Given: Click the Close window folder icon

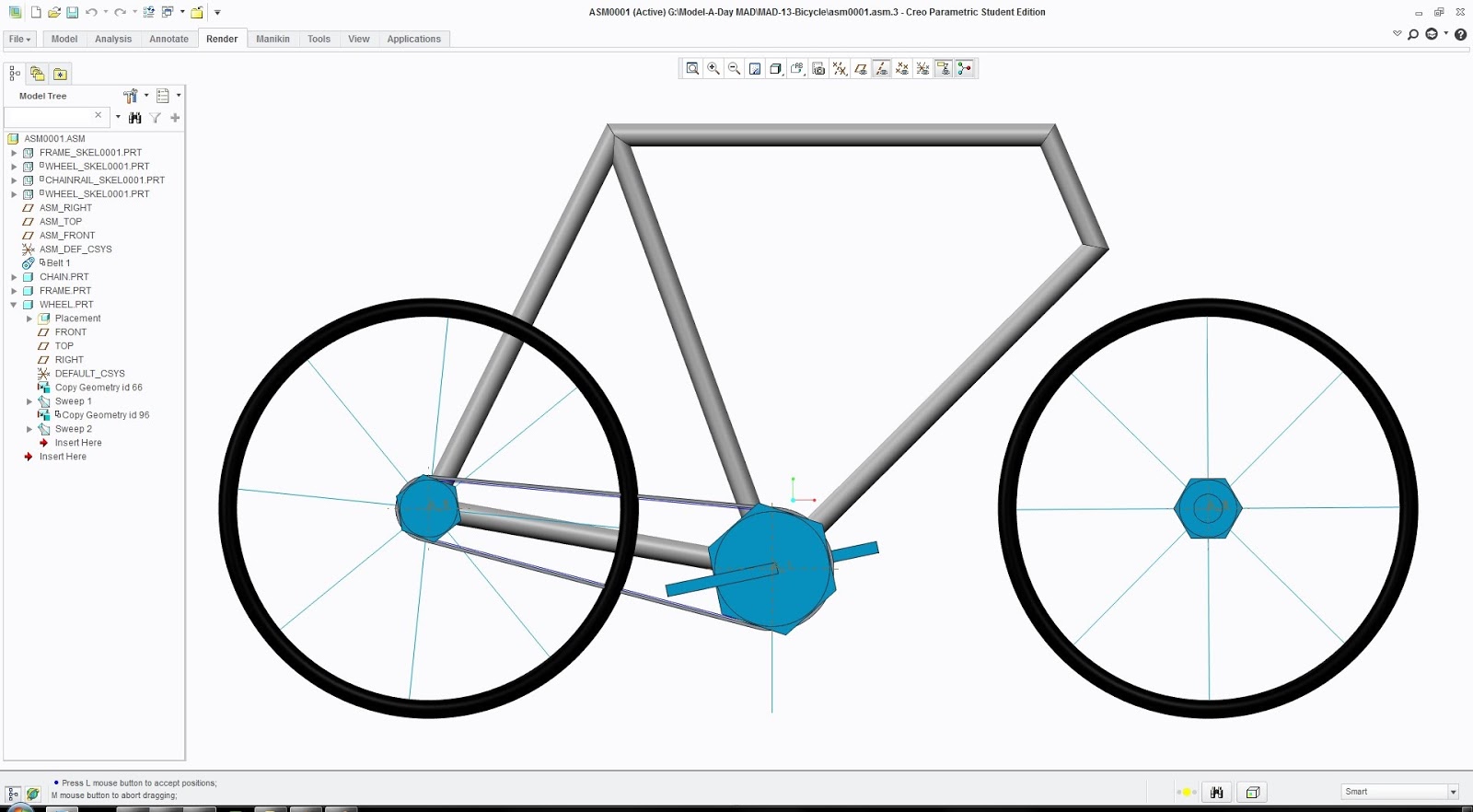Looking at the screenshot, I should 196,12.
